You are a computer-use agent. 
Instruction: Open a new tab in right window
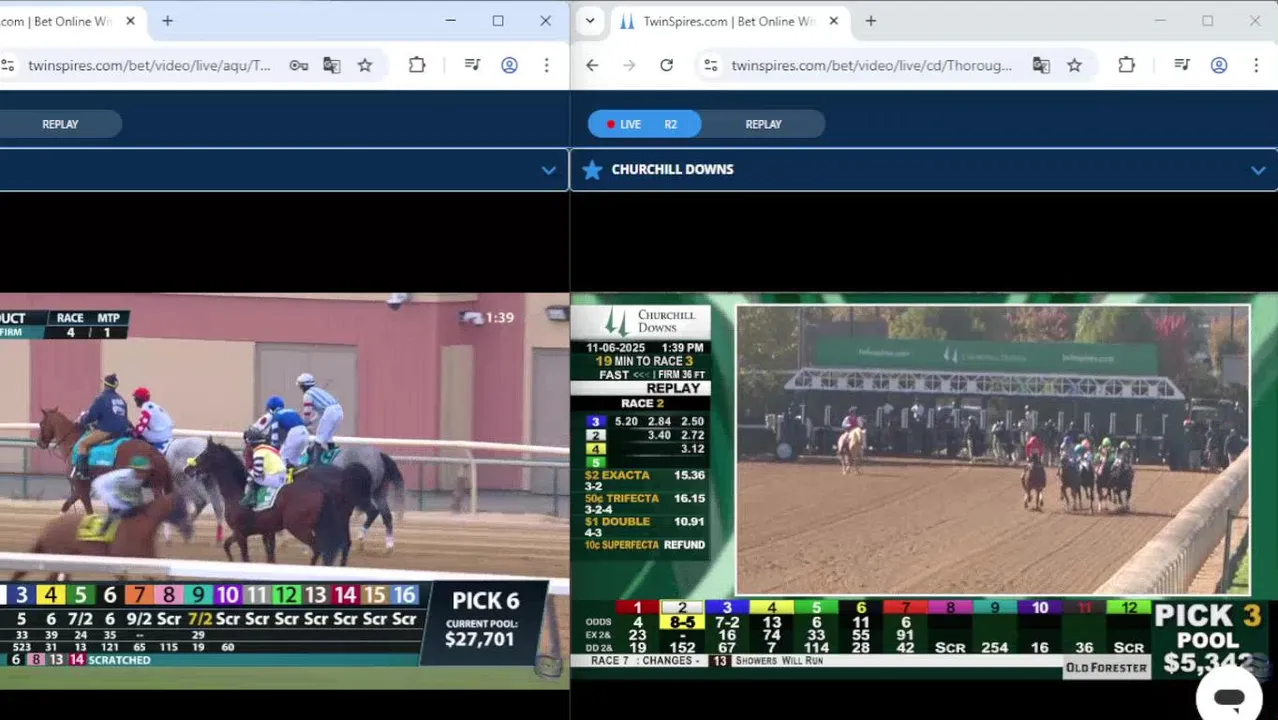(x=870, y=21)
